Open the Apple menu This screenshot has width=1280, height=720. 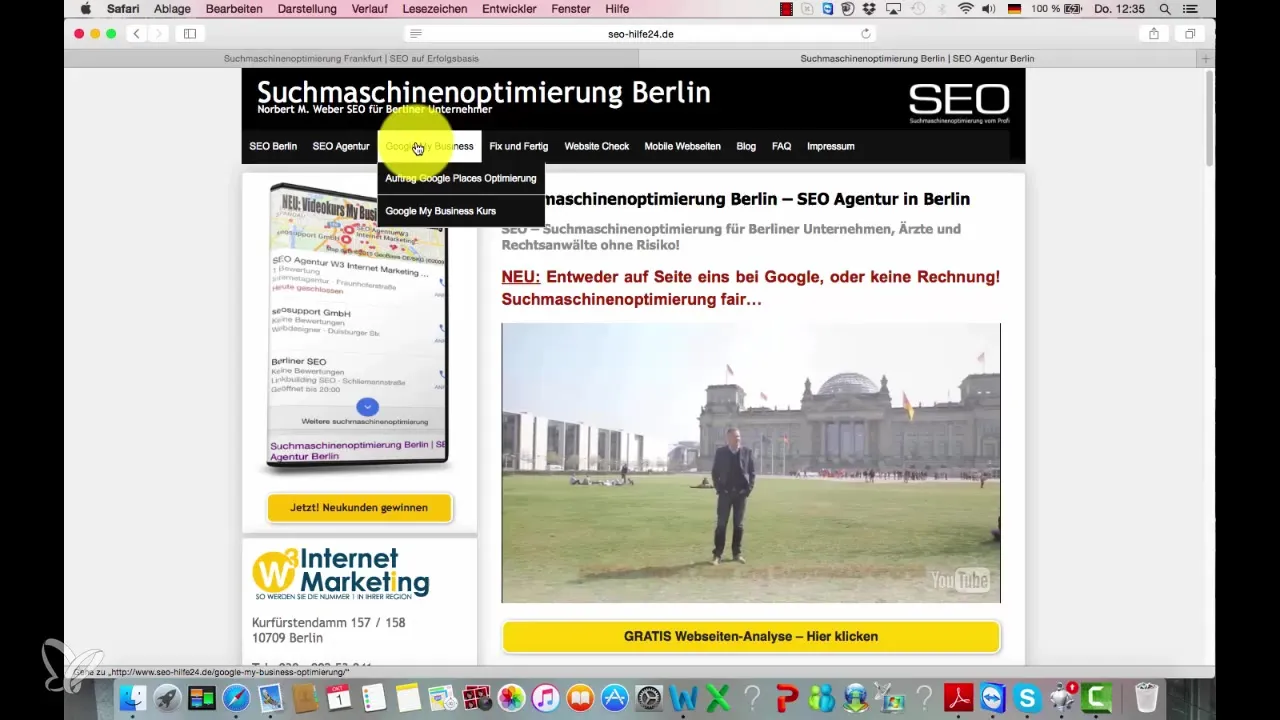pyautogui.click(x=85, y=9)
